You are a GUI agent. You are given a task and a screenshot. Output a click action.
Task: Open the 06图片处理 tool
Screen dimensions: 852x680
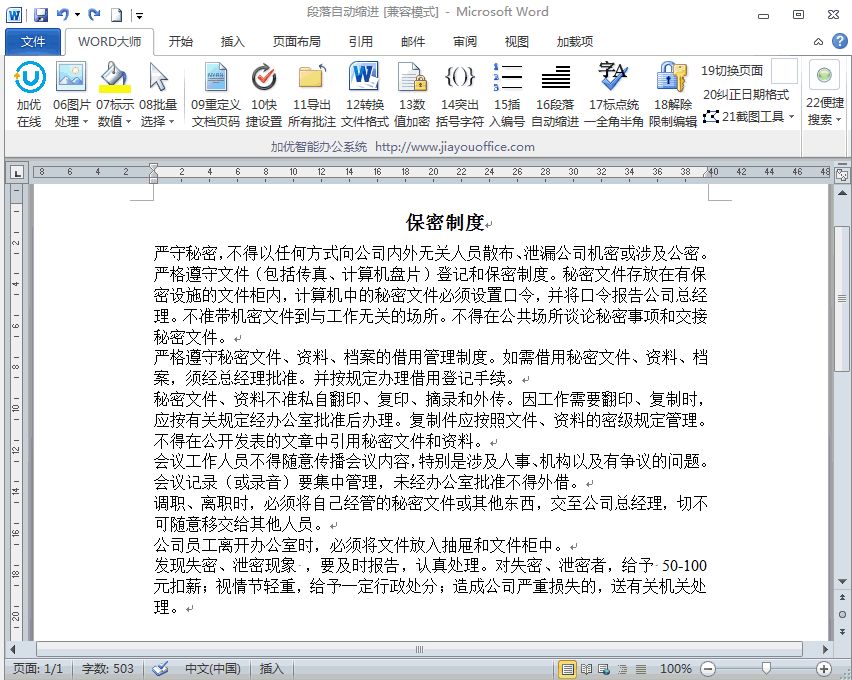(x=71, y=93)
